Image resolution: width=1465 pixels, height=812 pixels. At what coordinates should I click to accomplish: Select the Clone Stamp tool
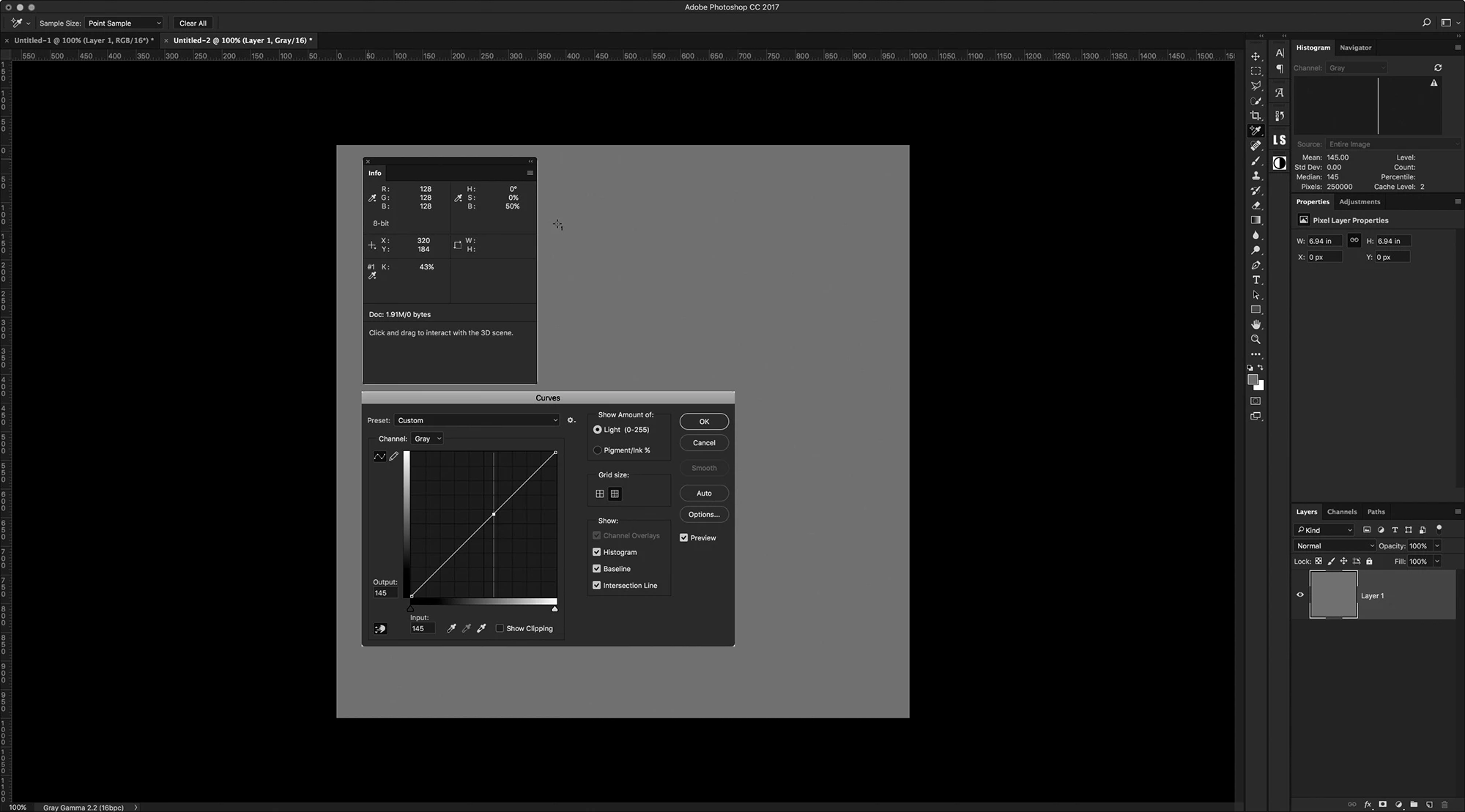coord(1256,176)
